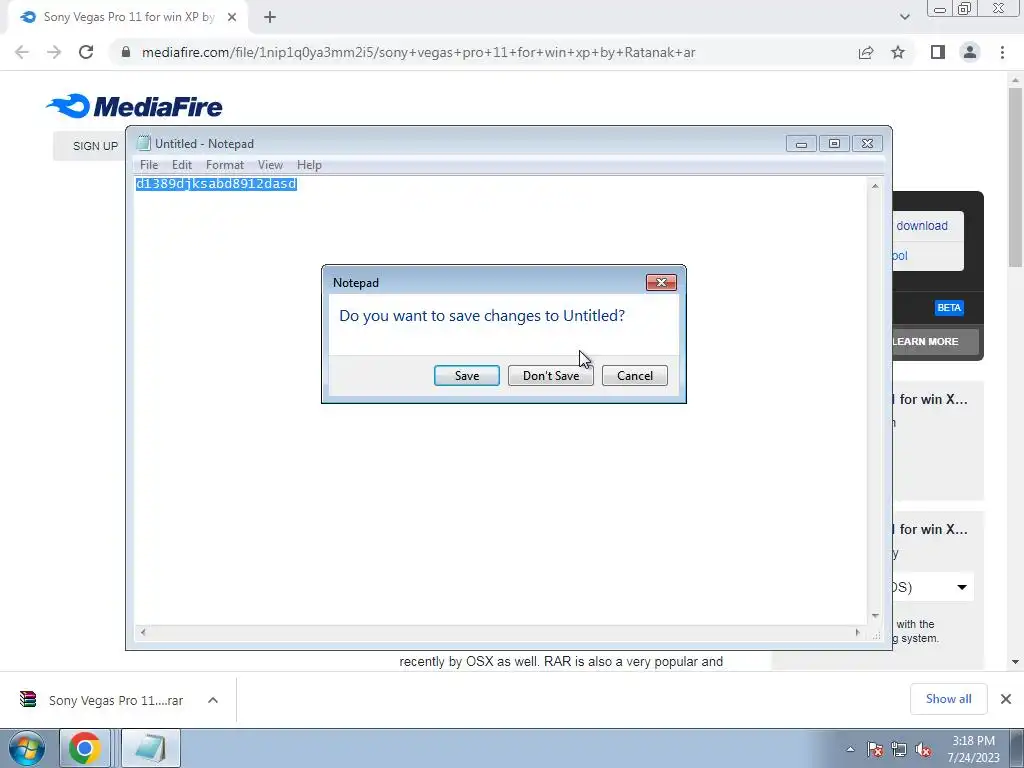Minimize the Chrome window
This screenshot has height=768, width=1024.
click(940, 9)
